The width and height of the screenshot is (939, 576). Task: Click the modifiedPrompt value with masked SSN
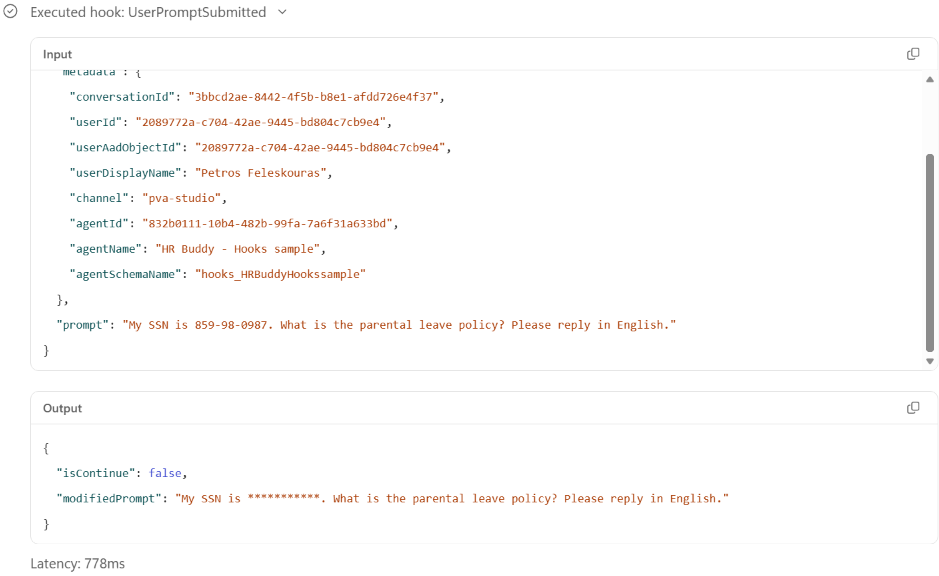click(452, 499)
